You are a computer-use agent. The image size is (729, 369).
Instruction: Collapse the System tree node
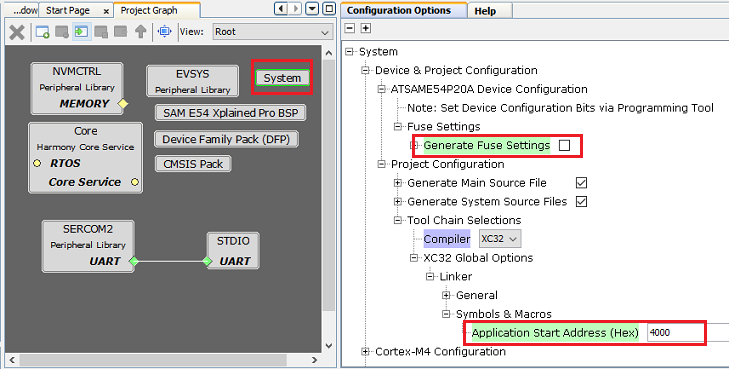[349, 52]
